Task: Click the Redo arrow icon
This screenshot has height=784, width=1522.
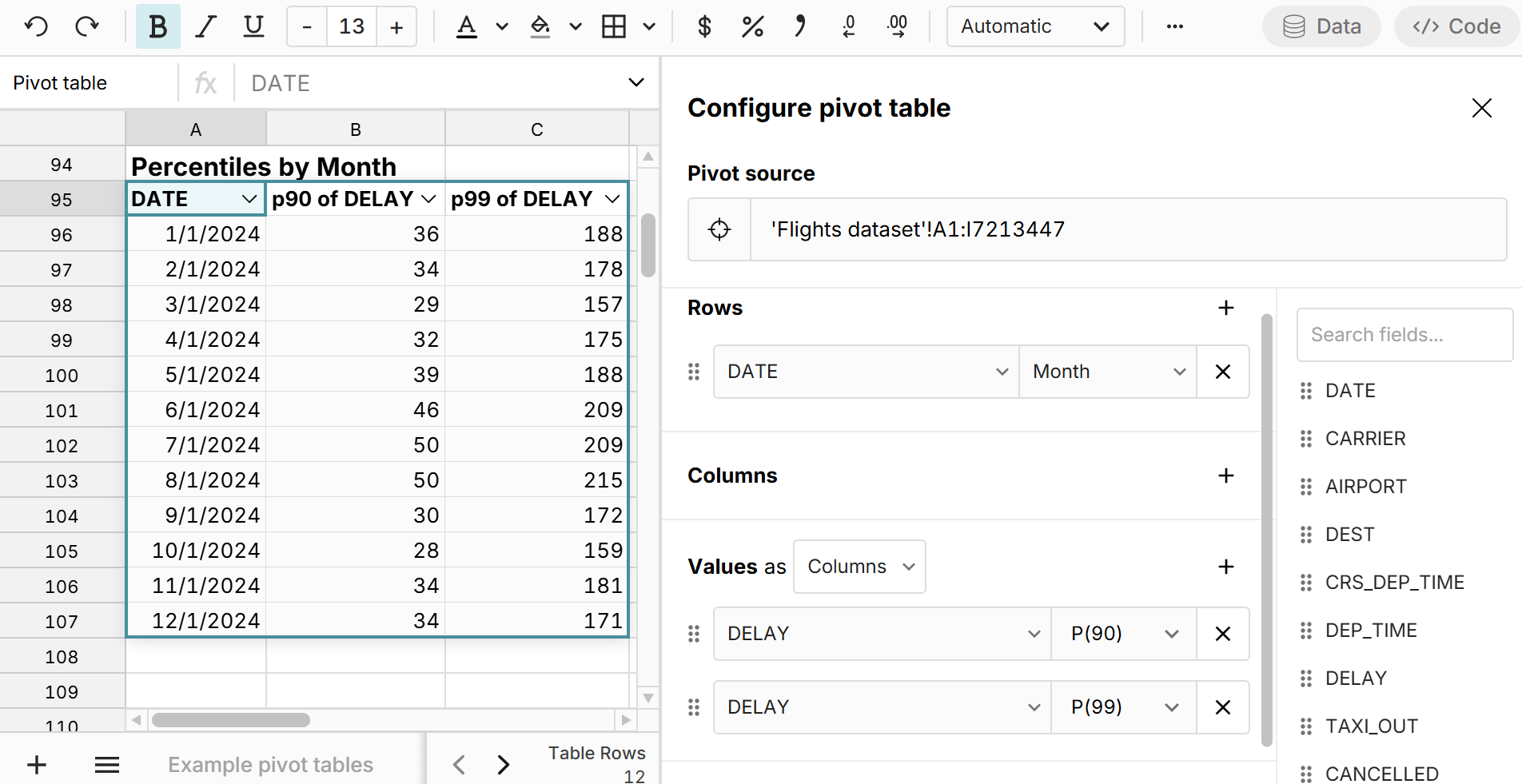Action: tap(86, 26)
